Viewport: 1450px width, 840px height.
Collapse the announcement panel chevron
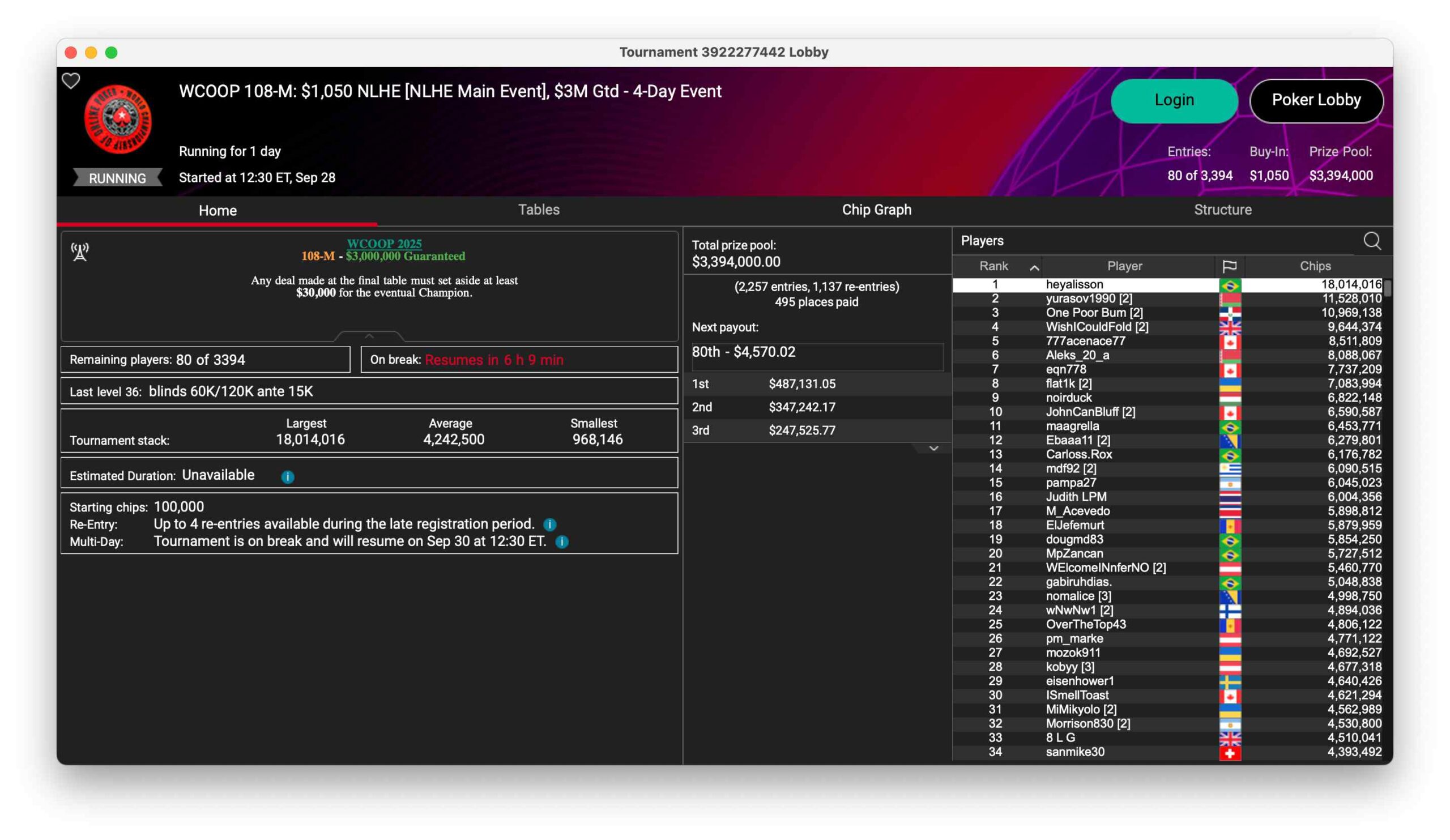pos(369,336)
